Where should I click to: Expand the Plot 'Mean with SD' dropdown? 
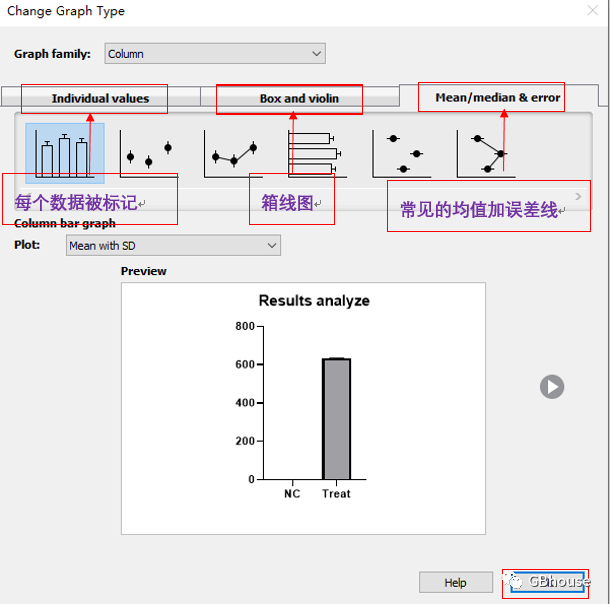click(x=173, y=245)
